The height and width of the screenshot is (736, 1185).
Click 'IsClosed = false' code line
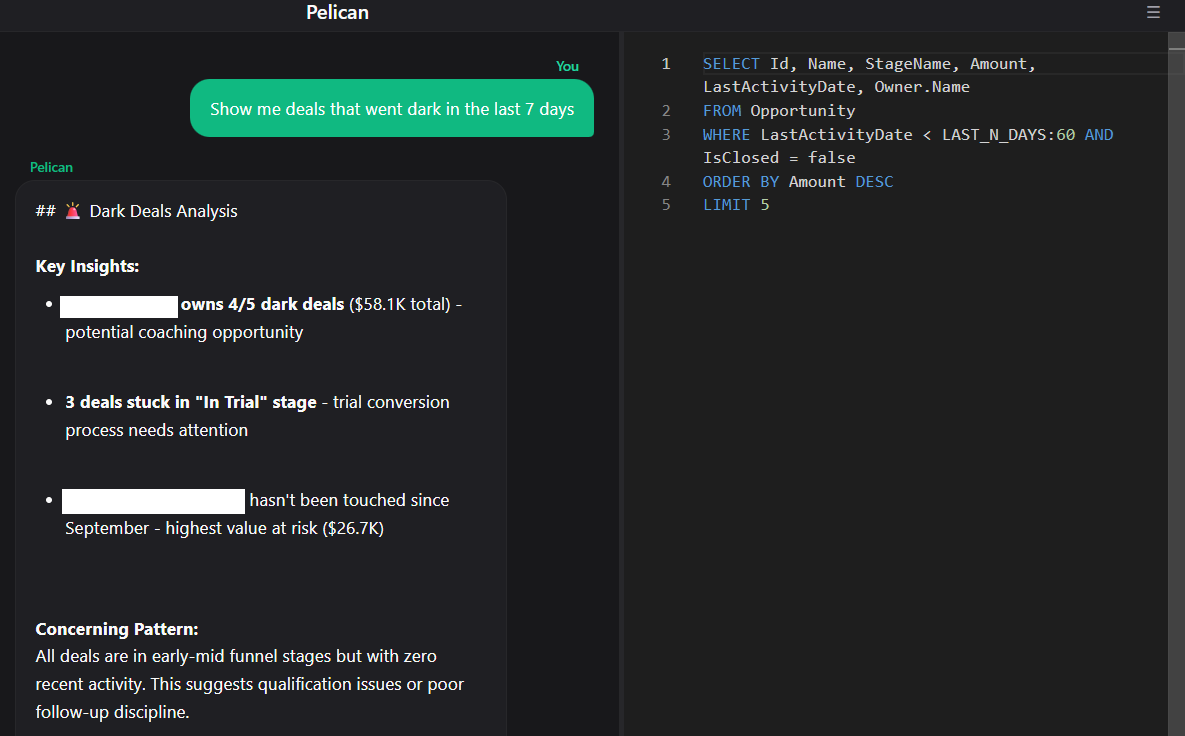[x=778, y=158]
